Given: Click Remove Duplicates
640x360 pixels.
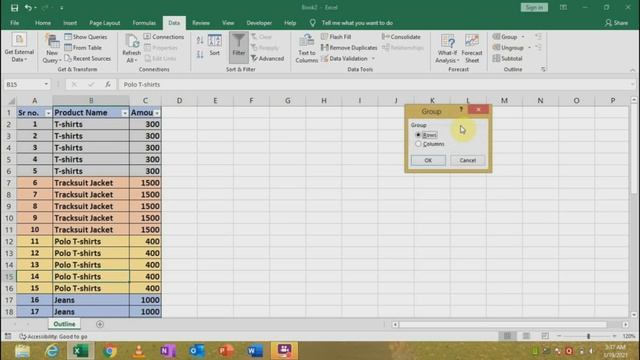Looking at the screenshot, I should pyautogui.click(x=349, y=48).
